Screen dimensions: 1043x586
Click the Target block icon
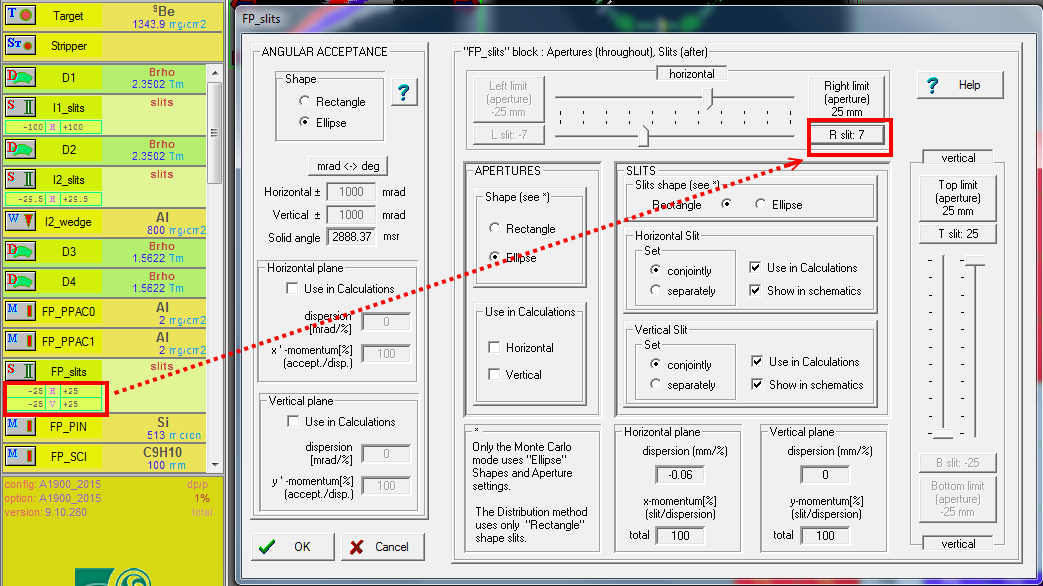coord(21,16)
